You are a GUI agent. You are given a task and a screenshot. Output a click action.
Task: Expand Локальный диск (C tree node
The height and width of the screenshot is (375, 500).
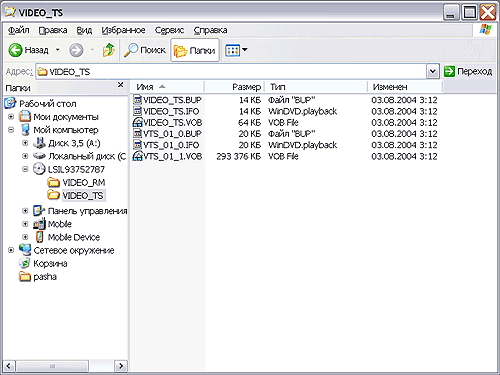[25, 156]
